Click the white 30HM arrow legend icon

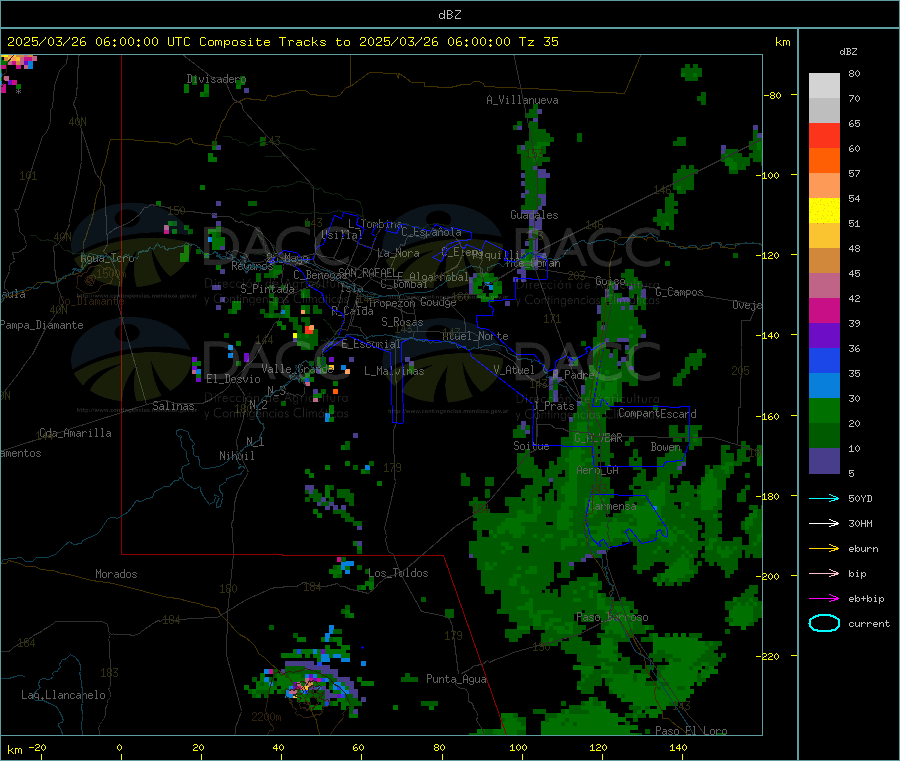click(x=824, y=523)
